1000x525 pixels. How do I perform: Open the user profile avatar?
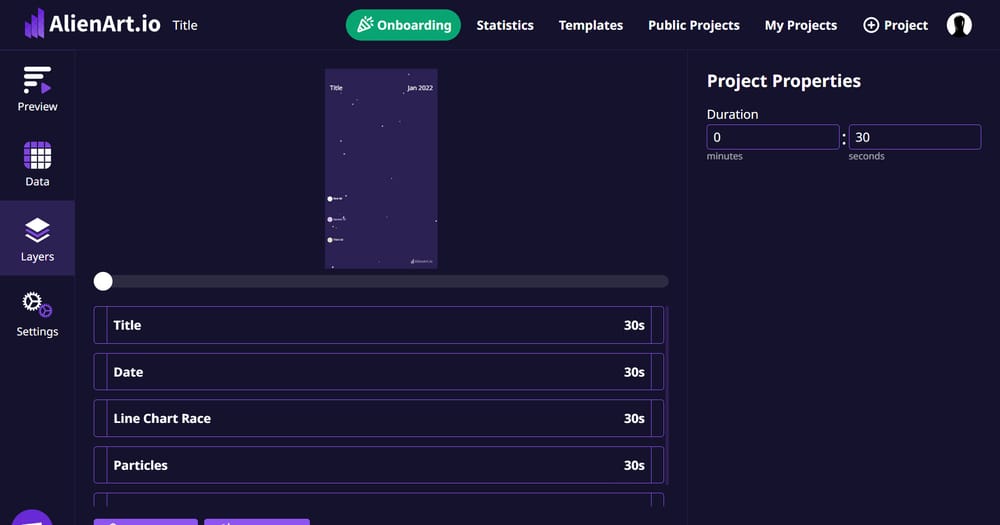pos(959,25)
